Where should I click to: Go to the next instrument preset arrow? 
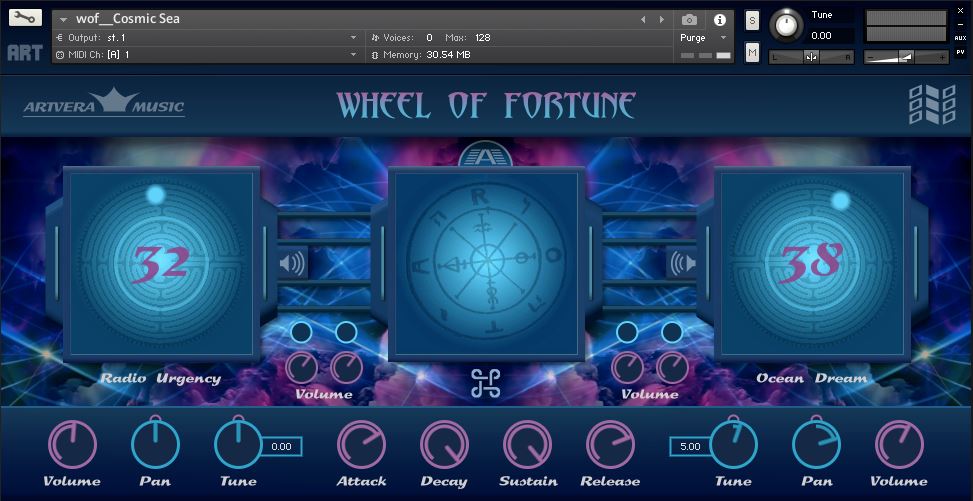click(x=662, y=20)
